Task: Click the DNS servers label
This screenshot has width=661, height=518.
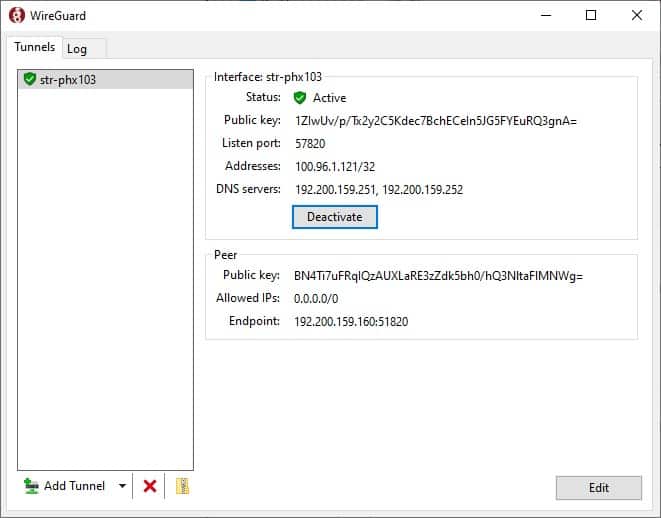Action: point(248,189)
